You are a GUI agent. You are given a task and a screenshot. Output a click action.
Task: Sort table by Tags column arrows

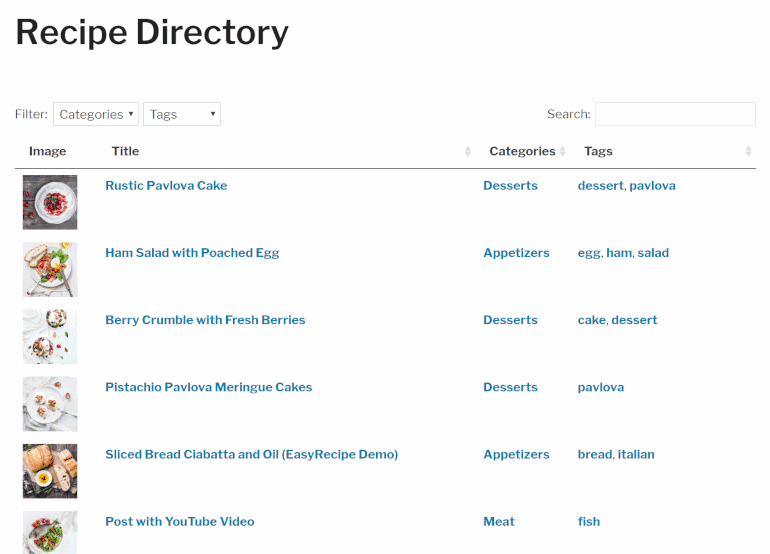748,152
